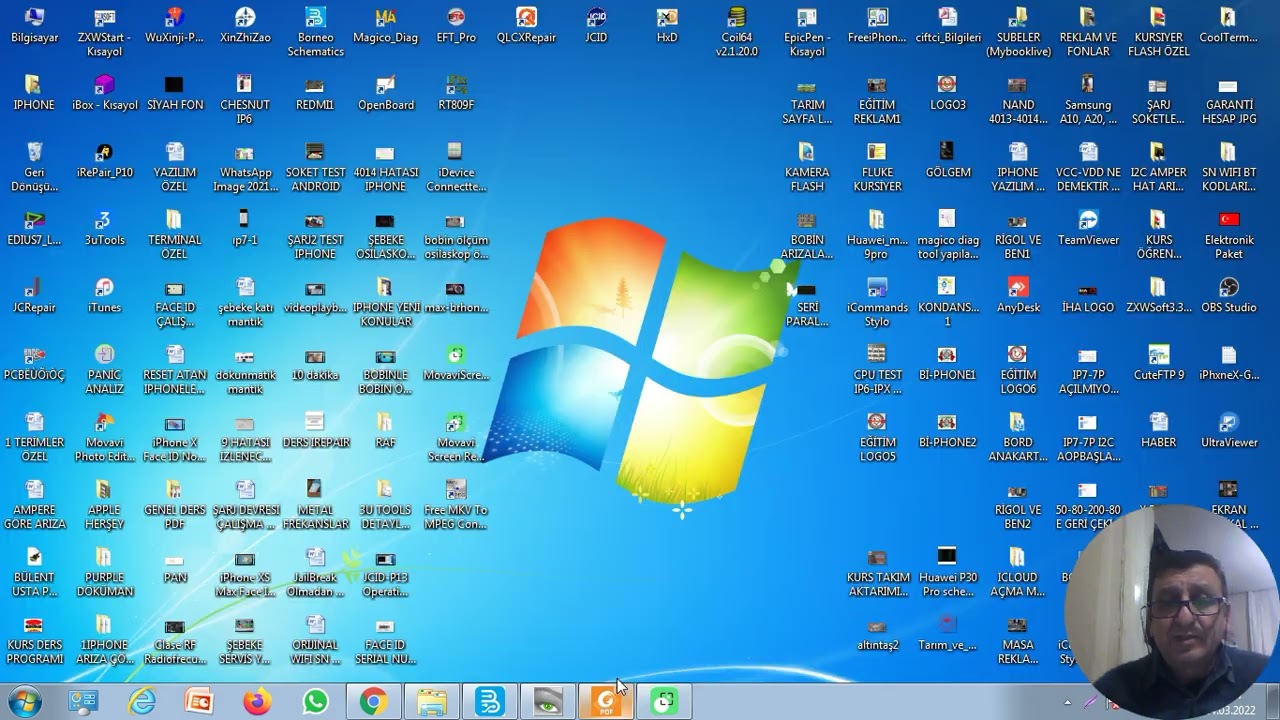The width and height of the screenshot is (1280, 720).
Task: Open the KAMERA FLASH file
Action: 807,167
